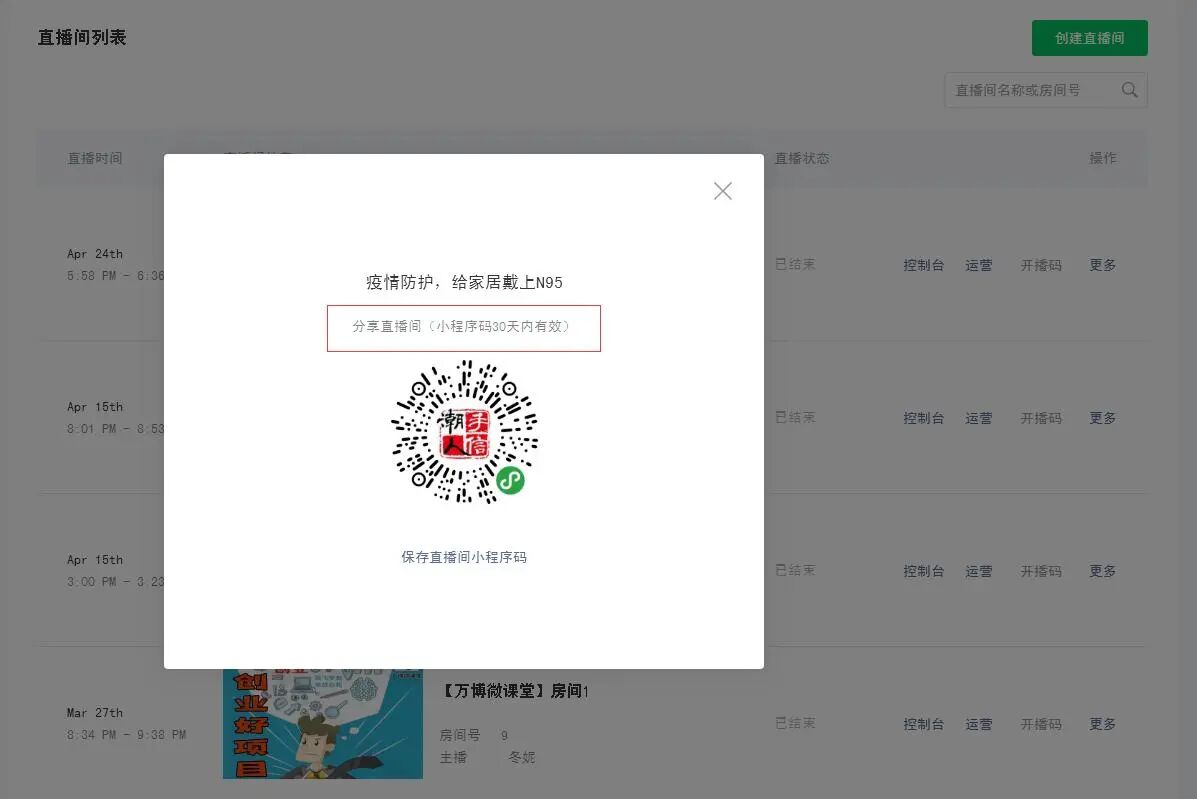Viewport: 1197px width, 799px height.
Task: Open 开播码 for the Apr 15th 3:00 PM room
Action: coord(1041,571)
